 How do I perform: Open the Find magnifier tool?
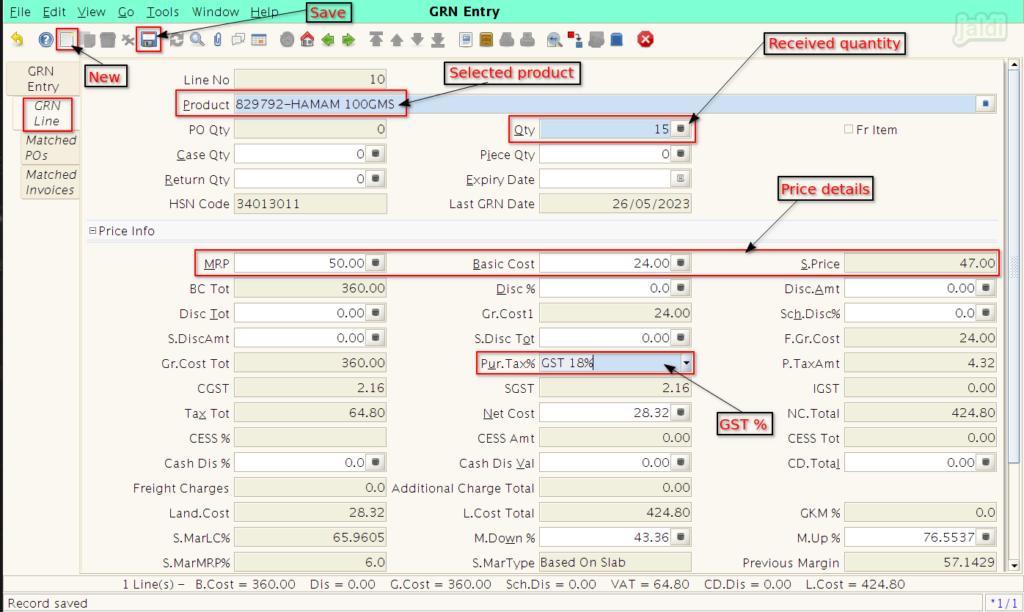(197, 40)
